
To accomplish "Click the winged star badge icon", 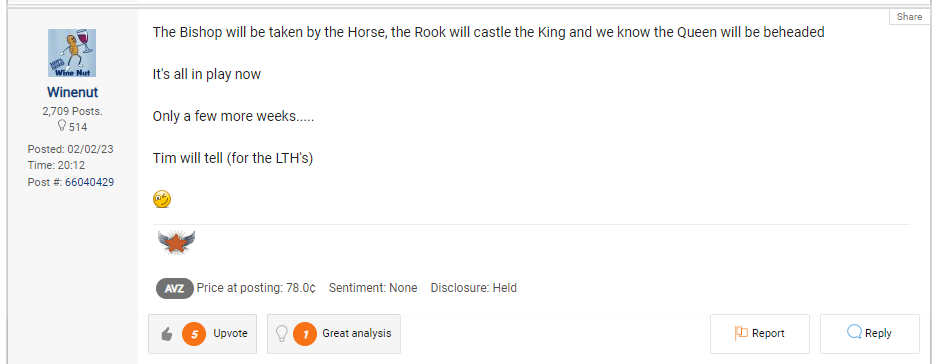I will click(176, 243).
